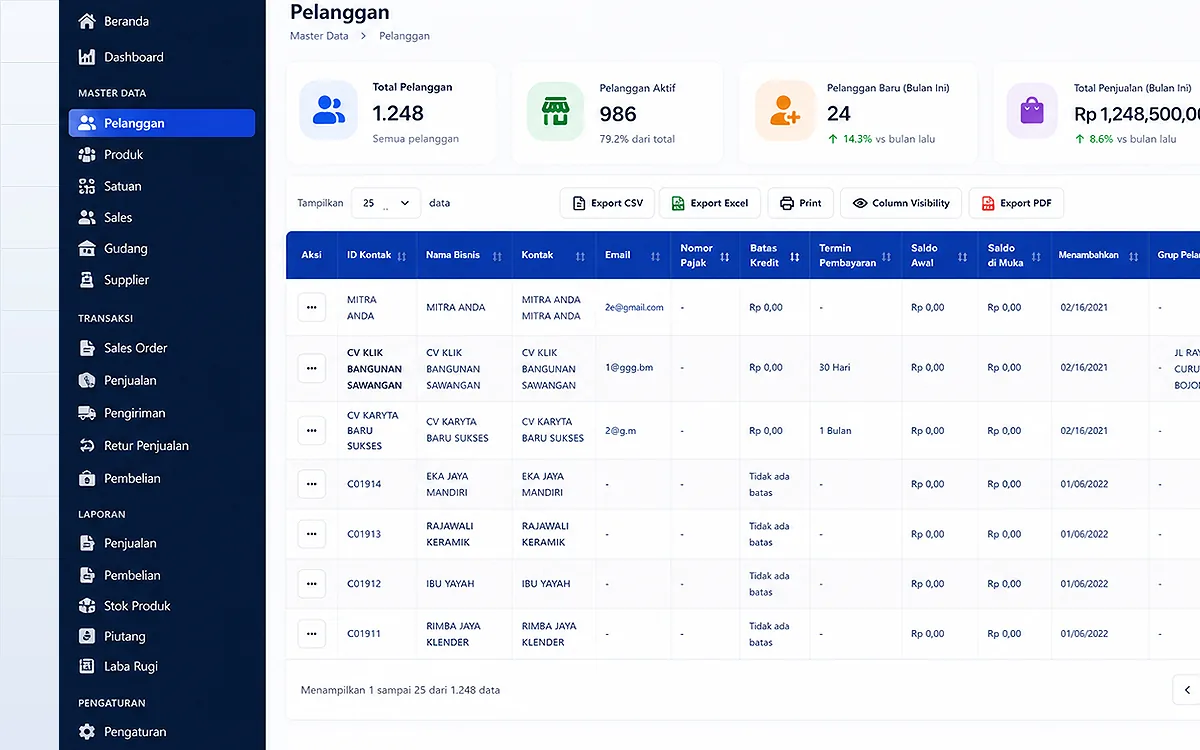1200x750 pixels.
Task: Click the Master Data breadcrumb link
Action: click(319, 36)
